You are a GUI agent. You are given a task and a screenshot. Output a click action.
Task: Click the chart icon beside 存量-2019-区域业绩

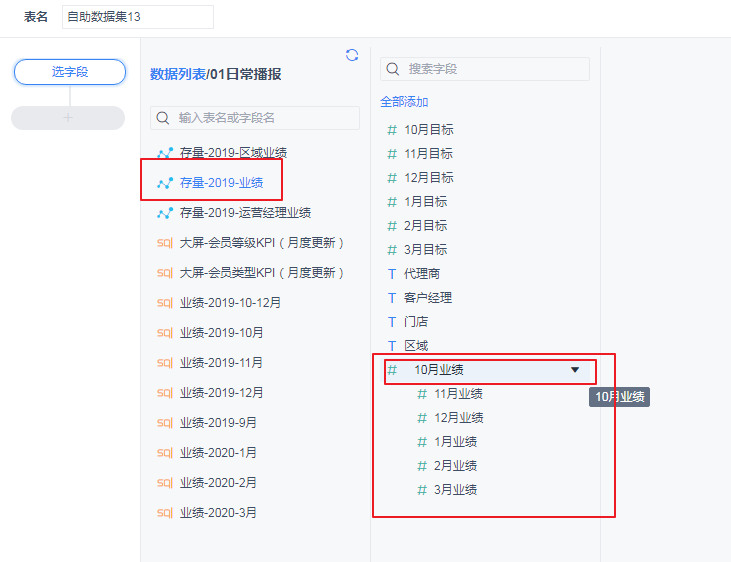click(x=165, y=153)
